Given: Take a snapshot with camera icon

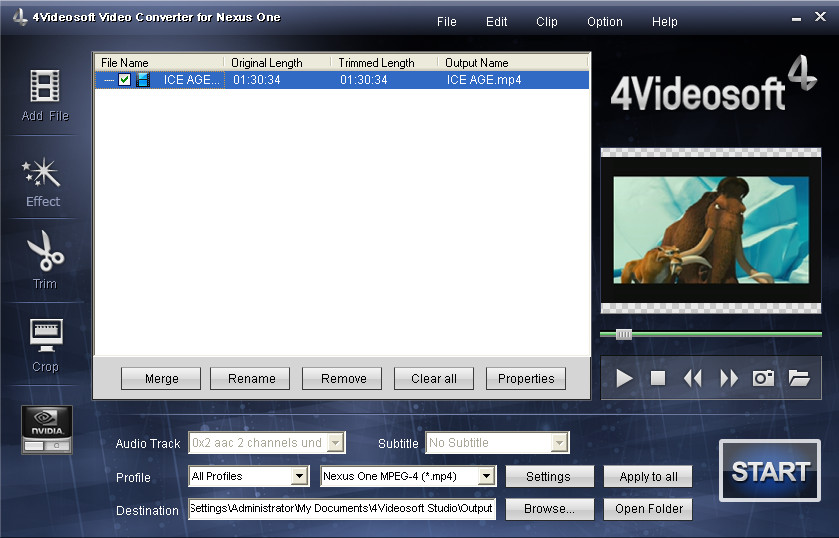Looking at the screenshot, I should (x=764, y=378).
